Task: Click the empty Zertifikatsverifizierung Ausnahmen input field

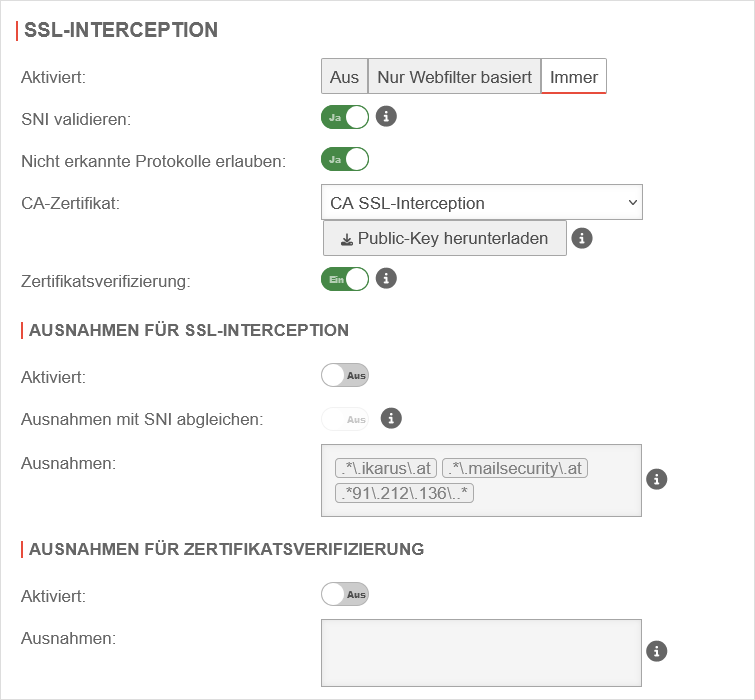Action: pos(481,652)
